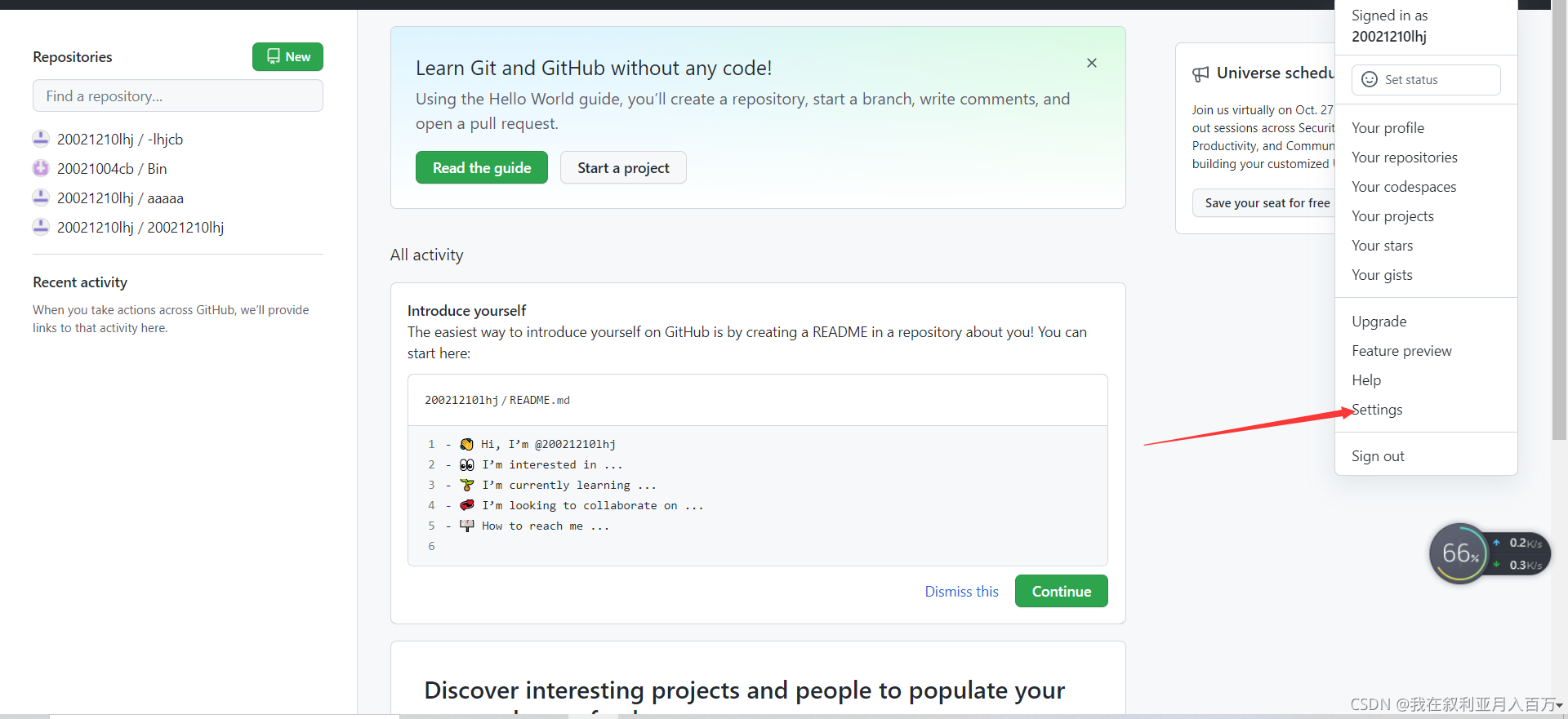Open Your stars menu item
The width and height of the screenshot is (1568, 719).
[1382, 246]
